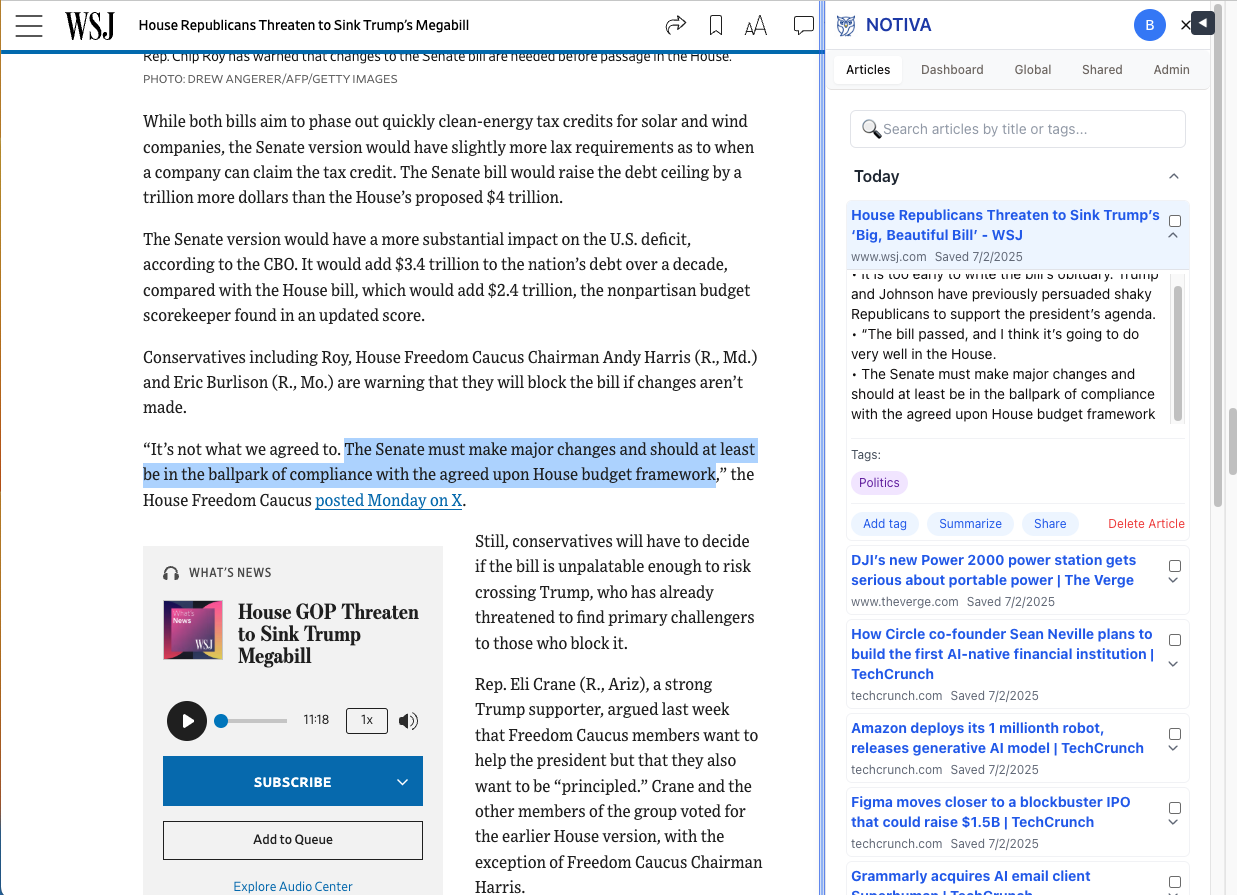Viewport: 1237px width, 895px height.
Task: Click the WSJ logo
Action: (90, 26)
